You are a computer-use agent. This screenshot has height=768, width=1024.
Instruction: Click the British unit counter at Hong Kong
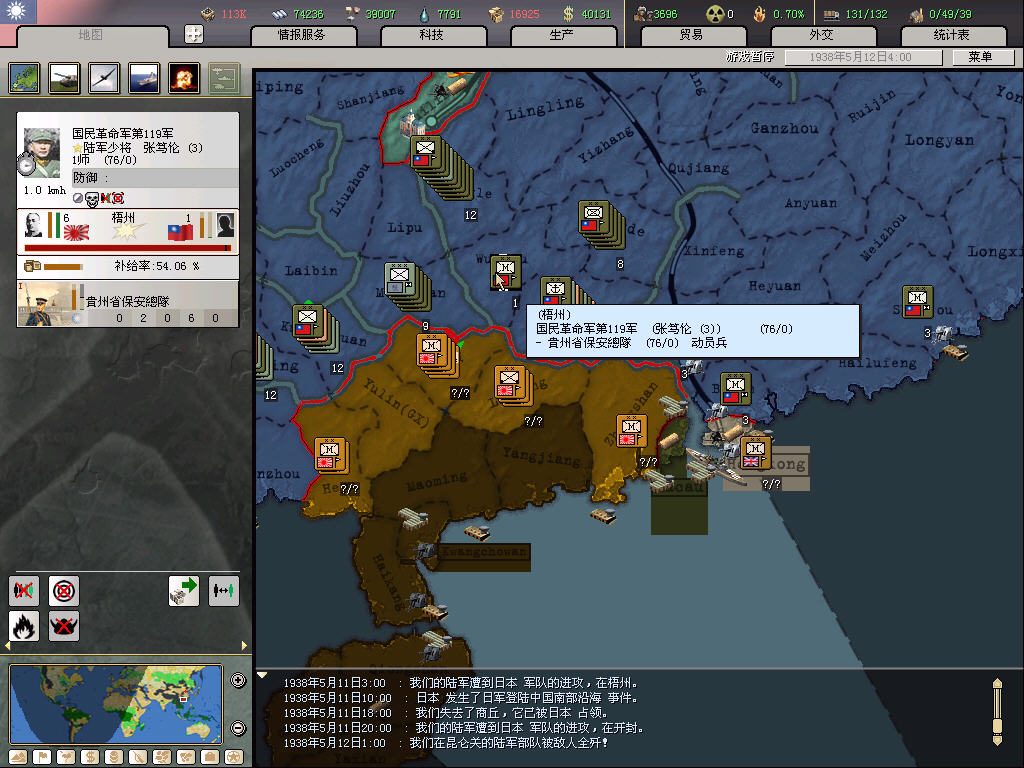756,453
